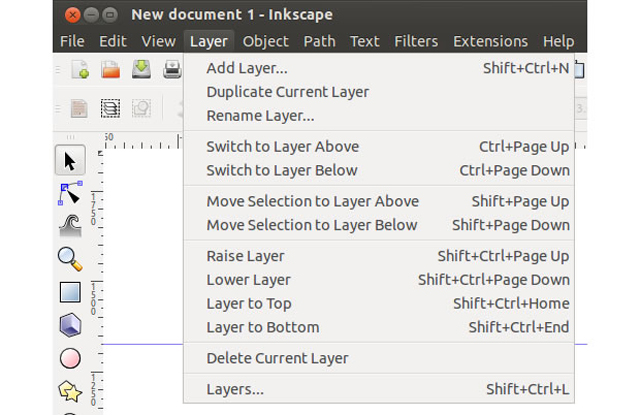Activate the Zoom magnifier tool
Image resolution: width=640 pixels, height=415 pixels.
coord(69,260)
